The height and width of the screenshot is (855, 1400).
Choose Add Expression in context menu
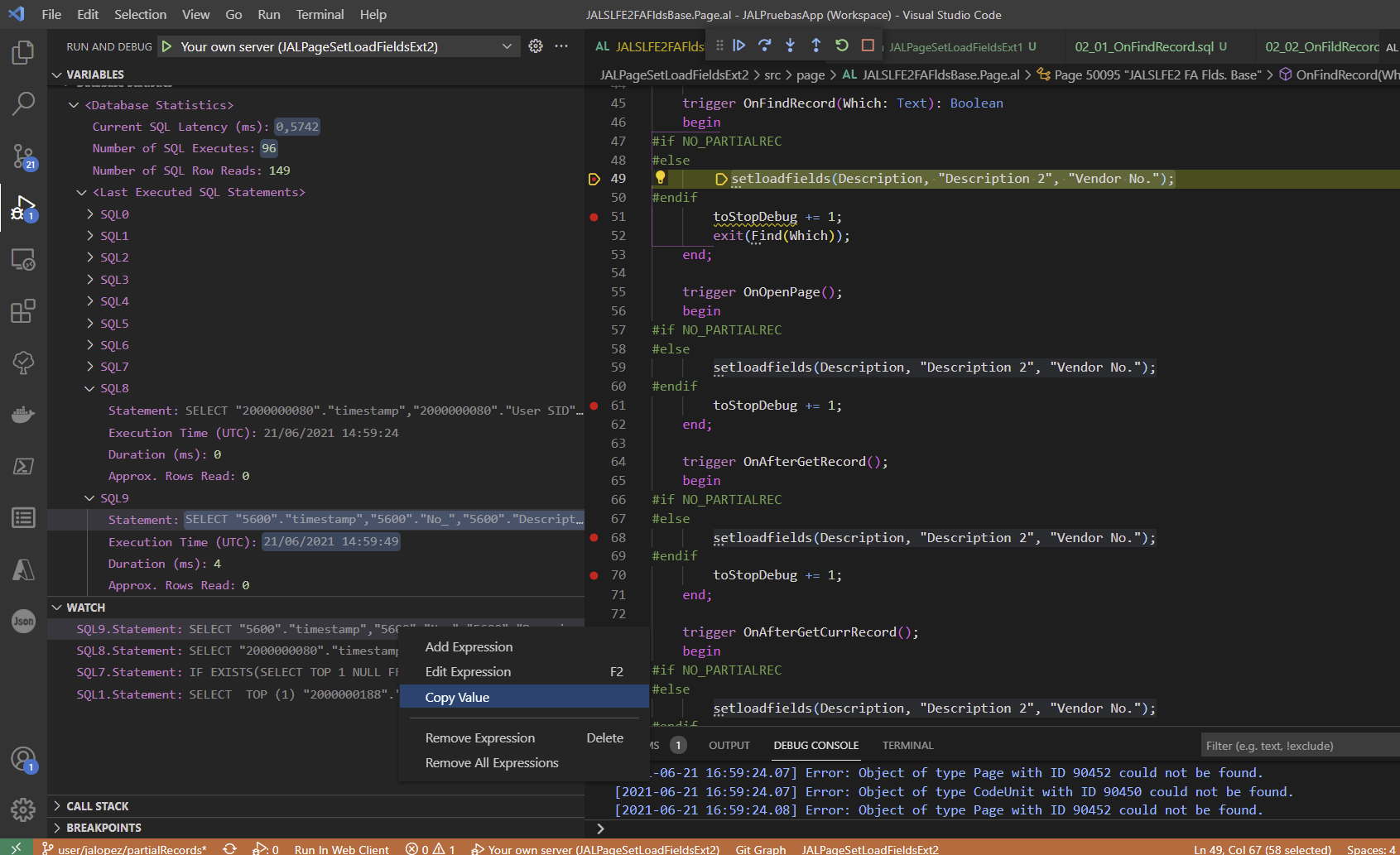pos(524,646)
